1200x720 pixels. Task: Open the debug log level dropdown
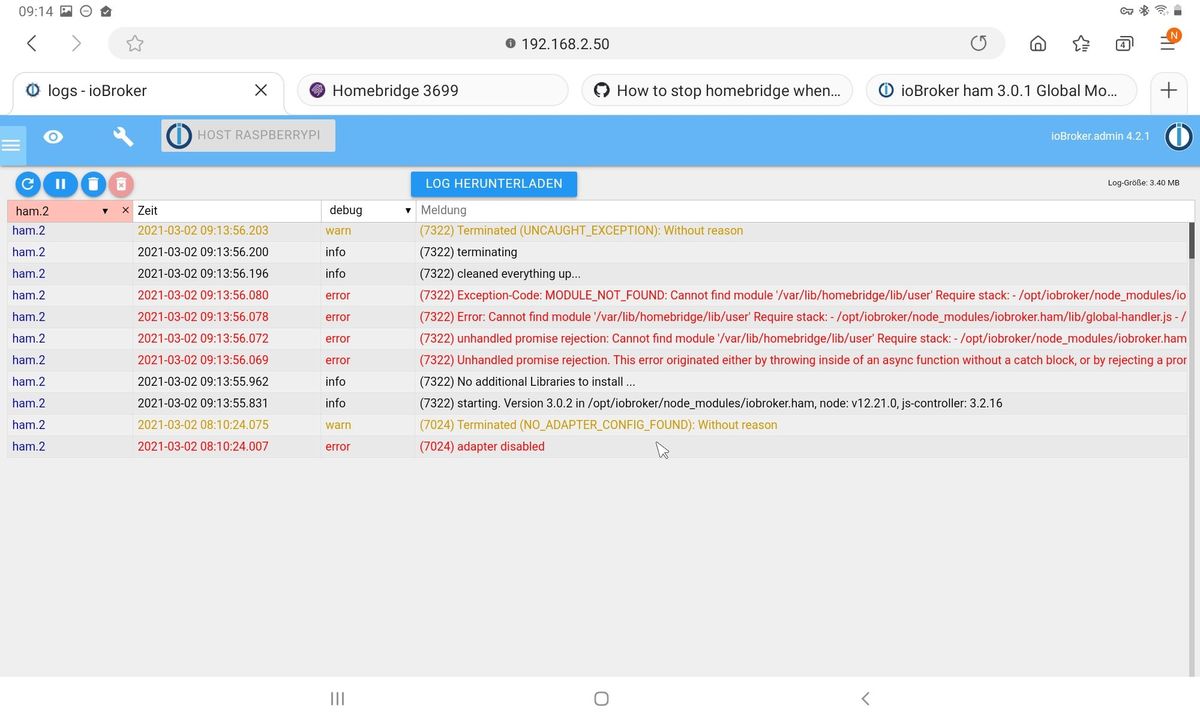[368, 211]
